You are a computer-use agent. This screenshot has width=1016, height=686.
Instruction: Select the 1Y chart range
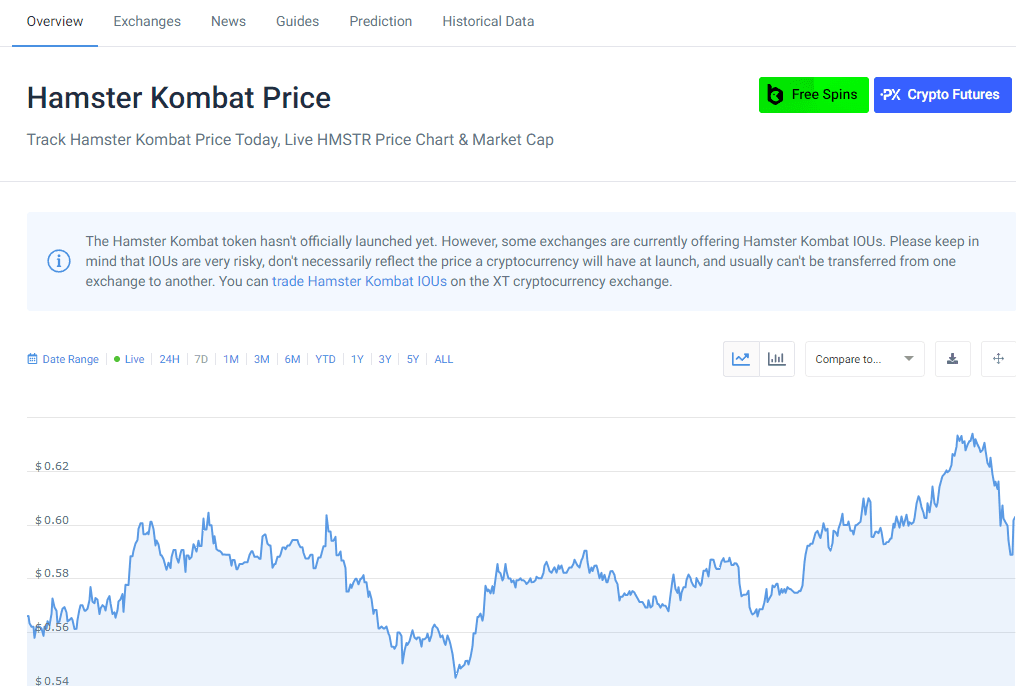(357, 360)
